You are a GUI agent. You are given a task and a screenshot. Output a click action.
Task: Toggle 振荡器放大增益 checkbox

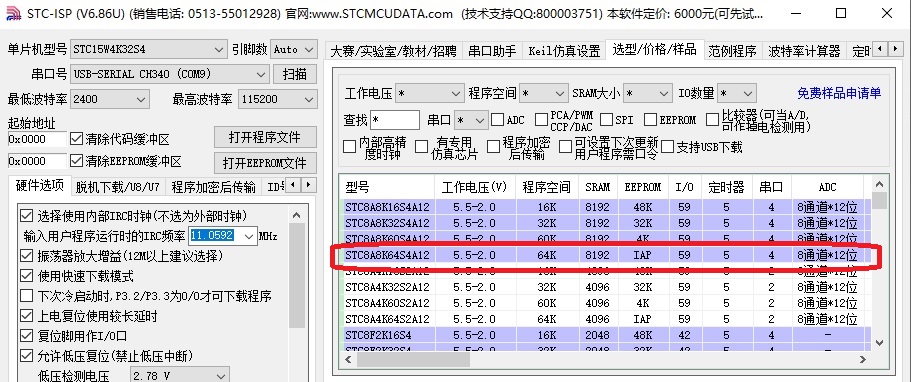[x=26, y=256]
